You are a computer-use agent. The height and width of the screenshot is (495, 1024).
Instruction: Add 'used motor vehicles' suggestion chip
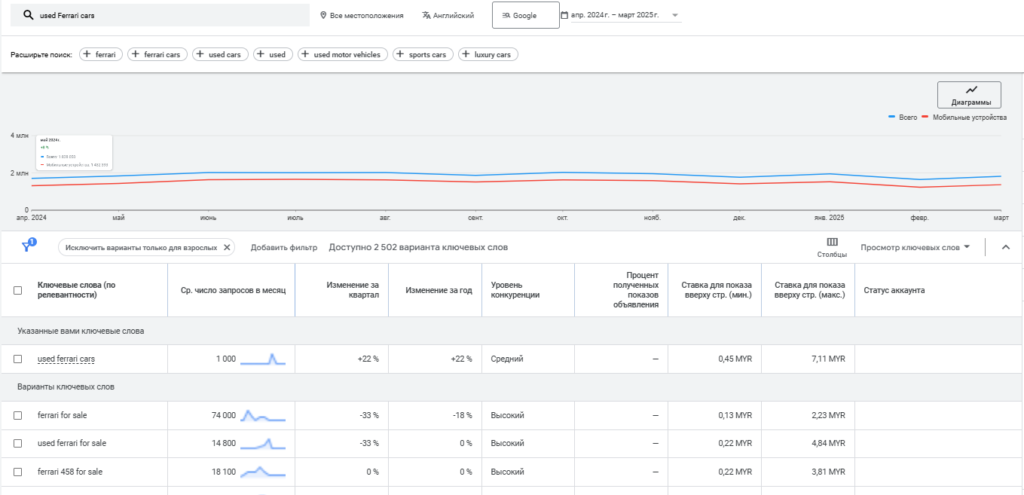click(x=342, y=55)
